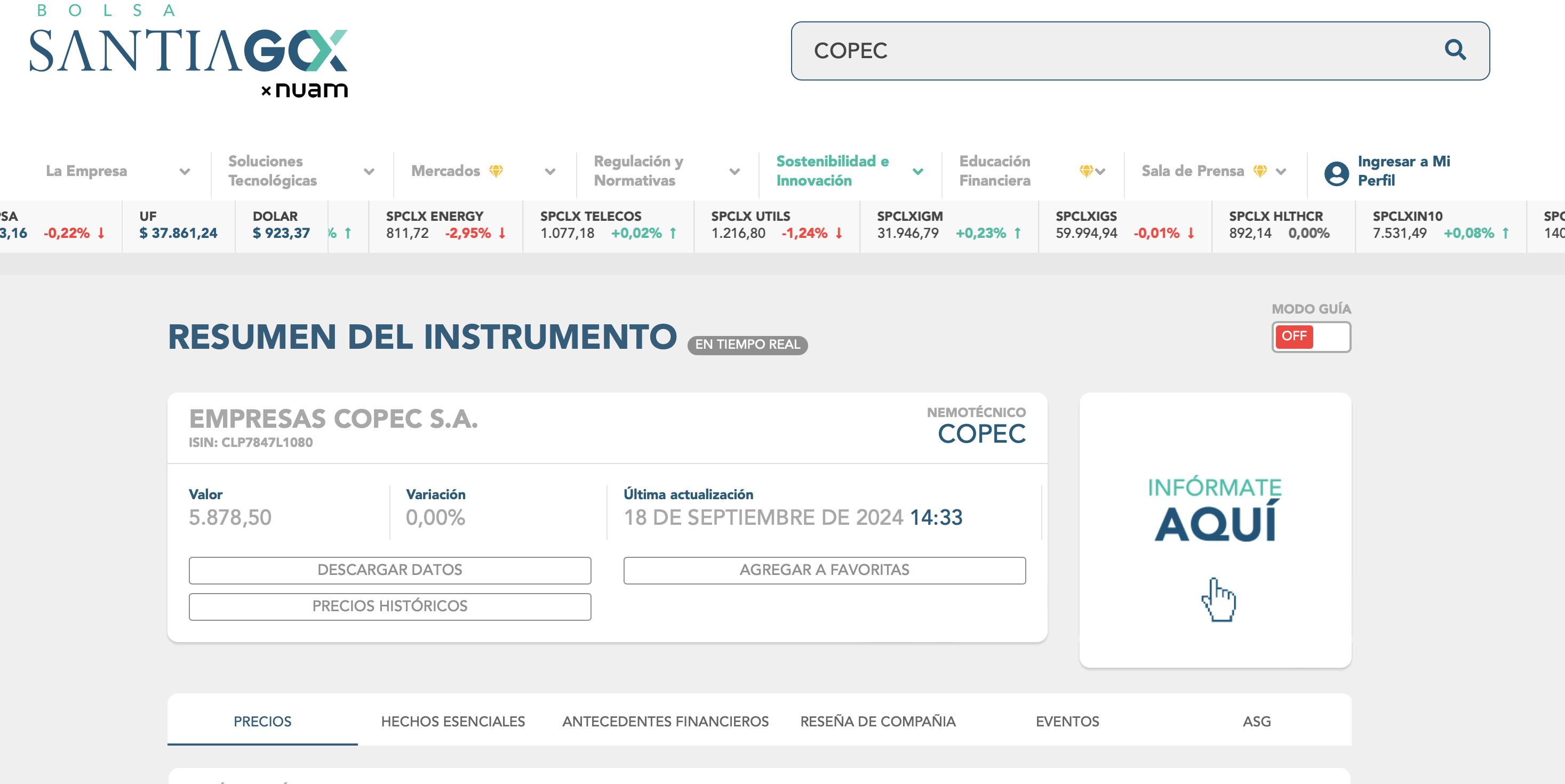Screen dimensions: 1565x784
Task: Expand the La Empresa menu chevron
Action: click(x=185, y=171)
